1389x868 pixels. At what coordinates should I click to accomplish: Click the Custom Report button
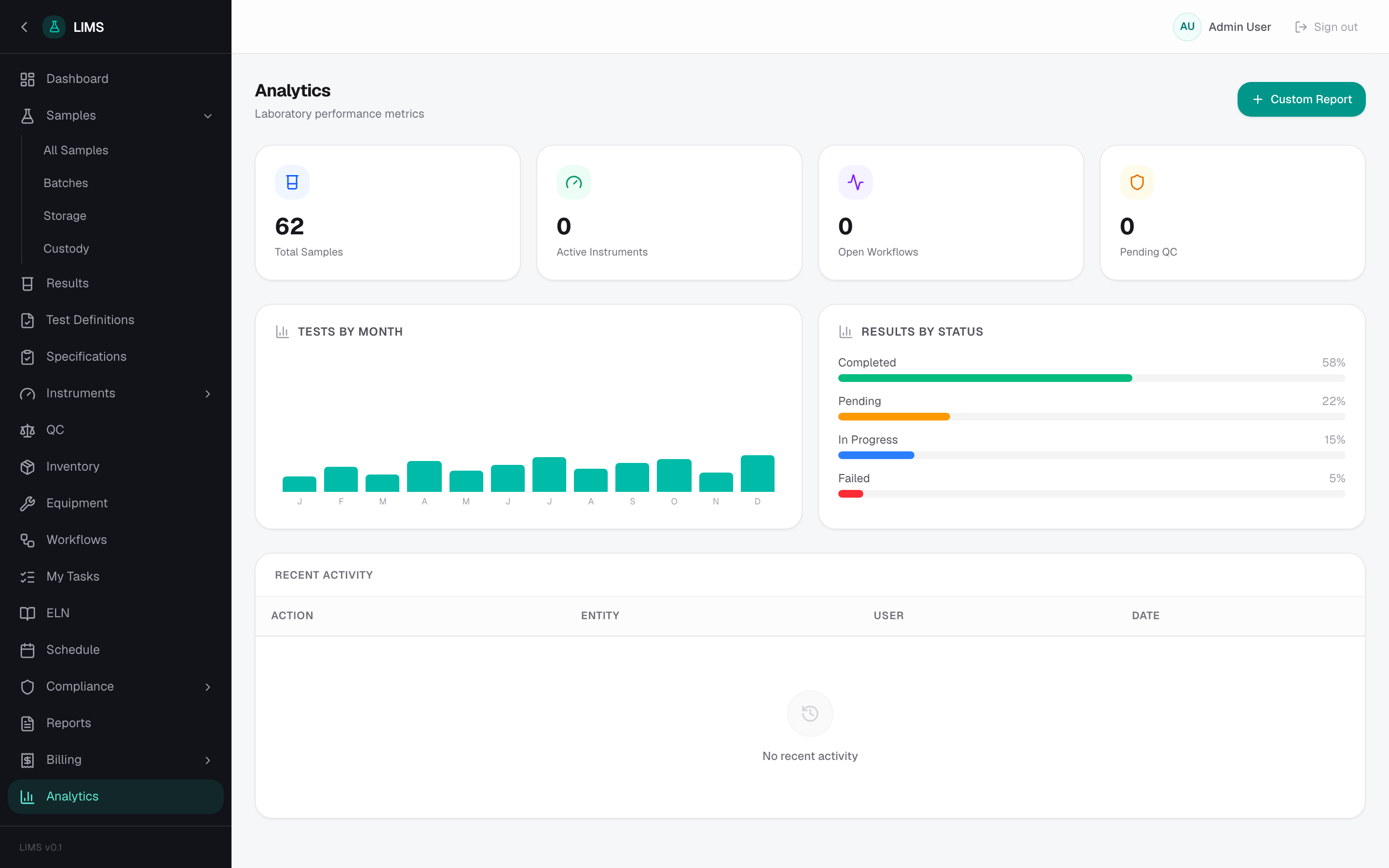click(x=1301, y=99)
